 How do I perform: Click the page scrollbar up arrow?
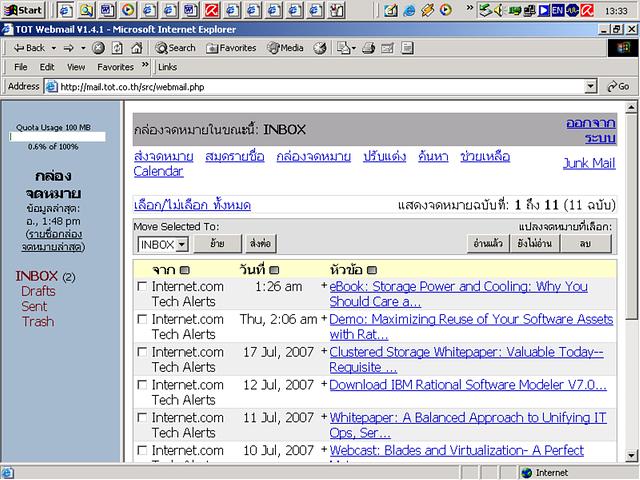631,107
